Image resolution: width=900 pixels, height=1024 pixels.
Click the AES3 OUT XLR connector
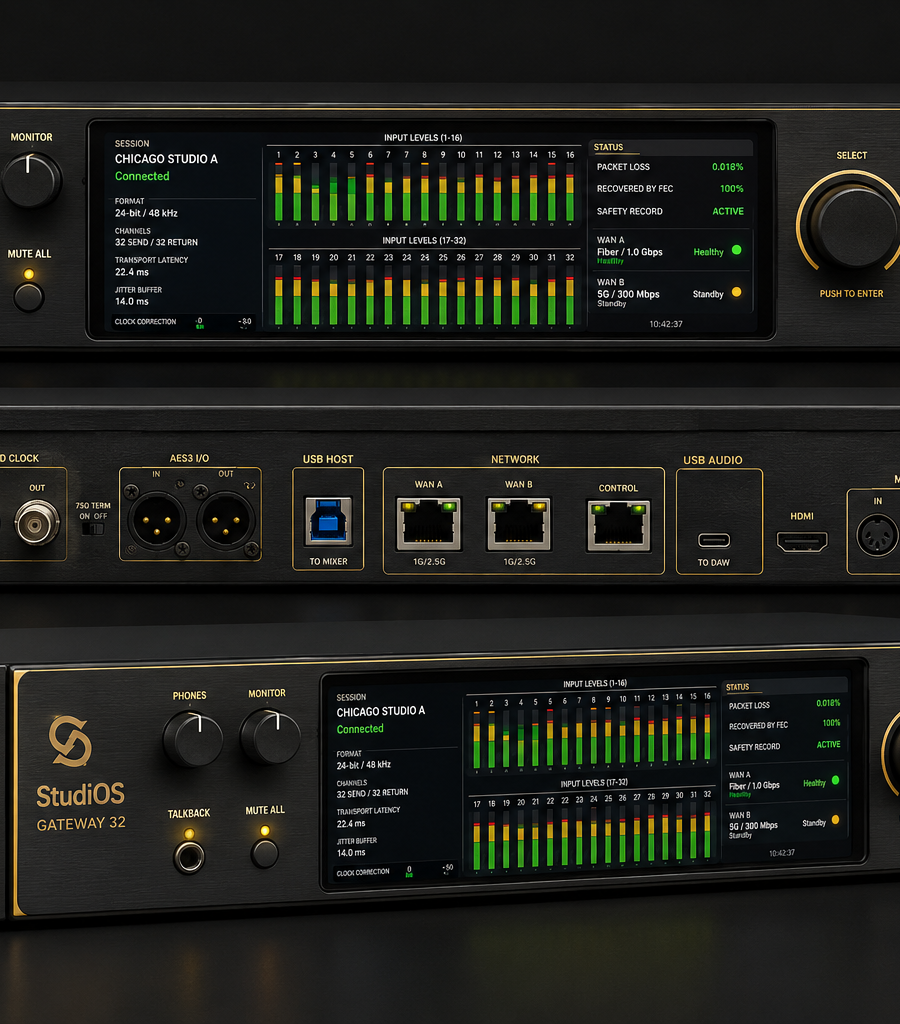point(226,520)
